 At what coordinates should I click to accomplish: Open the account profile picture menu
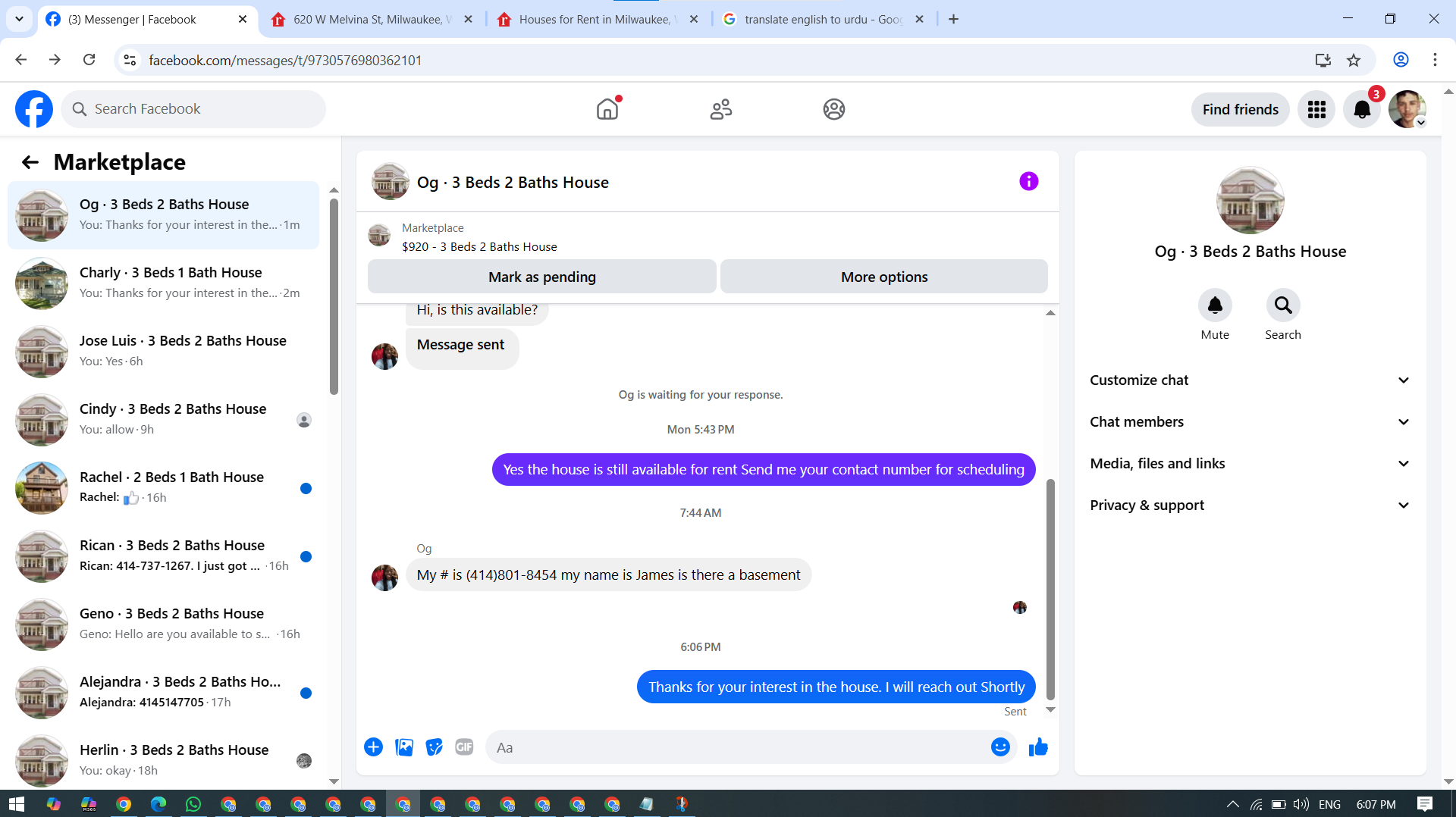[1407, 109]
